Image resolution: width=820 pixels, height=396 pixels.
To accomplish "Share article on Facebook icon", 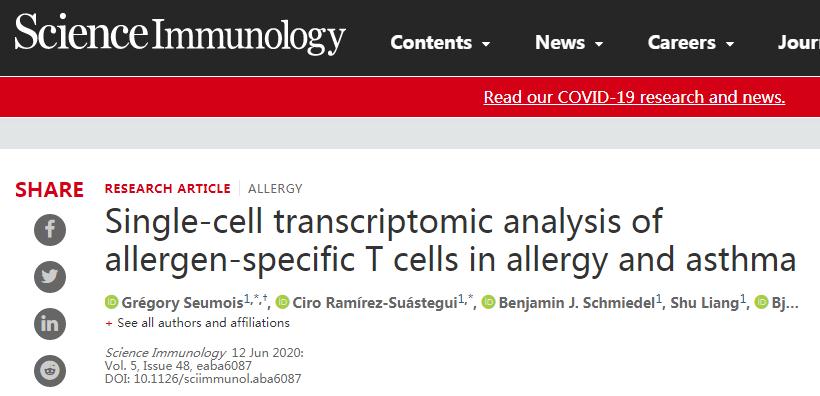I will click(50, 230).
